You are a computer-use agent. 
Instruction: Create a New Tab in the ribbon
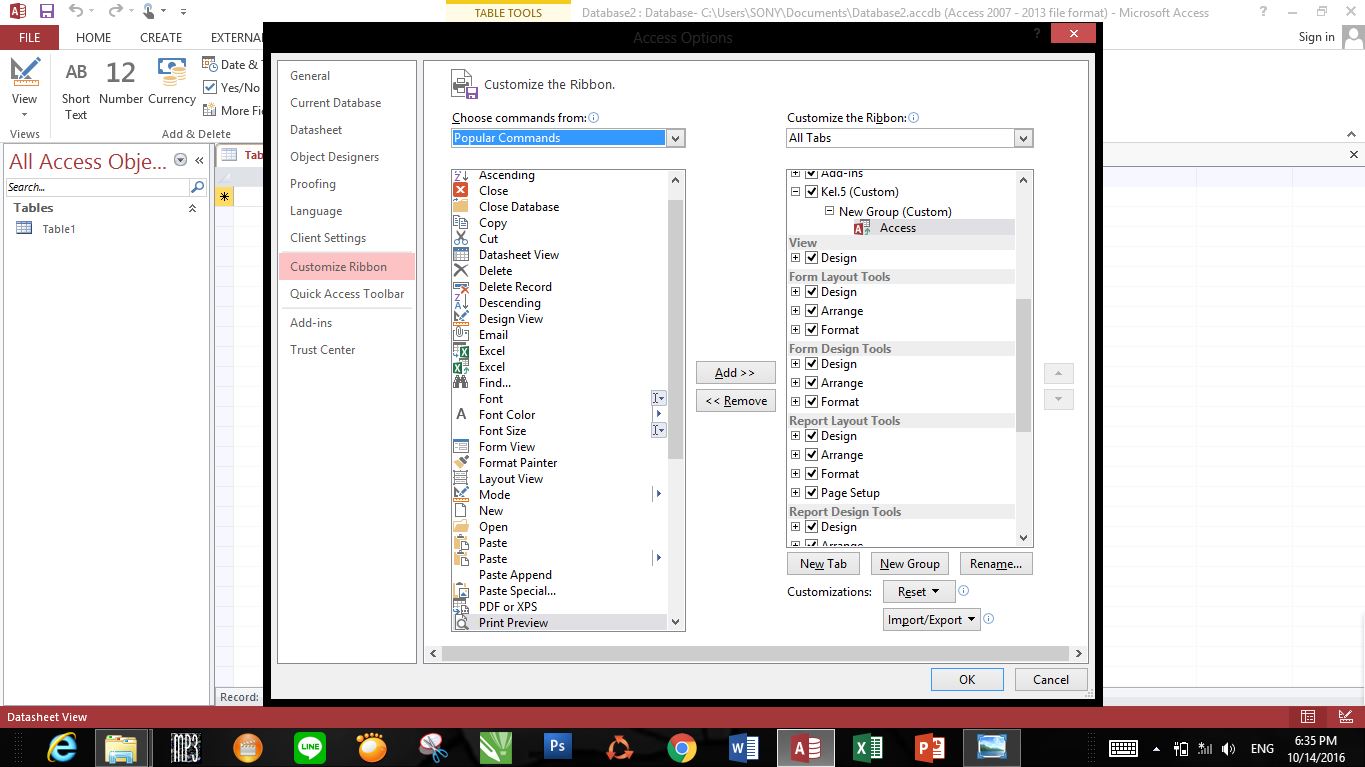coord(823,564)
